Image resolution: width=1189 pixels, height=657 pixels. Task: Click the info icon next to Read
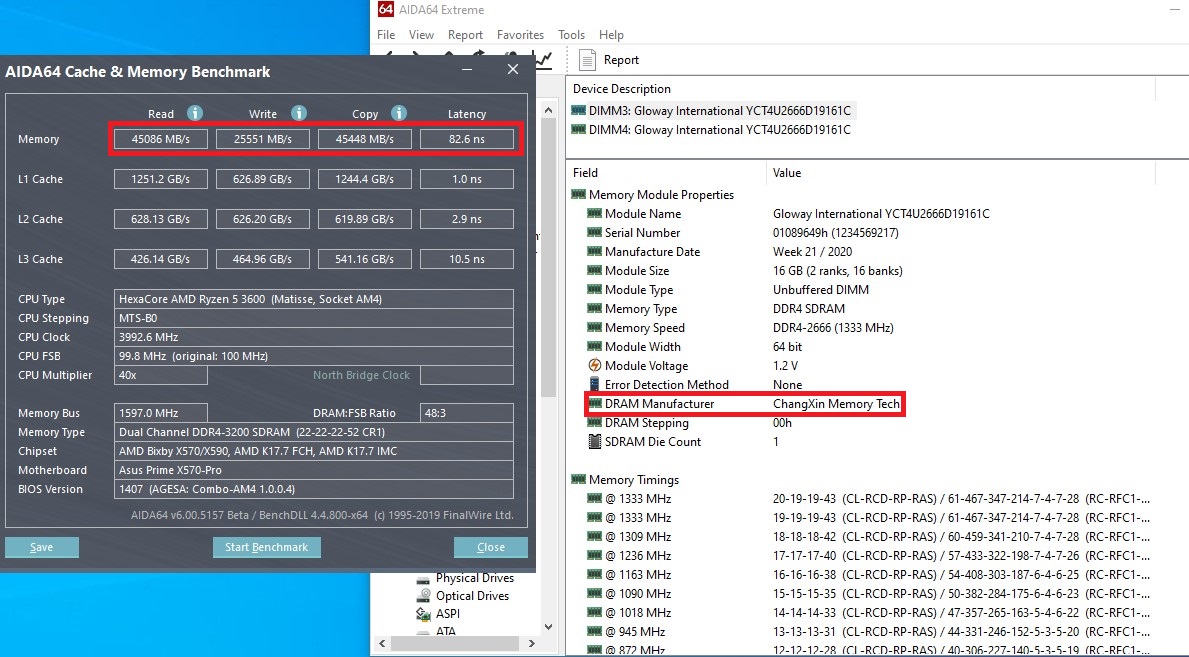click(x=195, y=113)
